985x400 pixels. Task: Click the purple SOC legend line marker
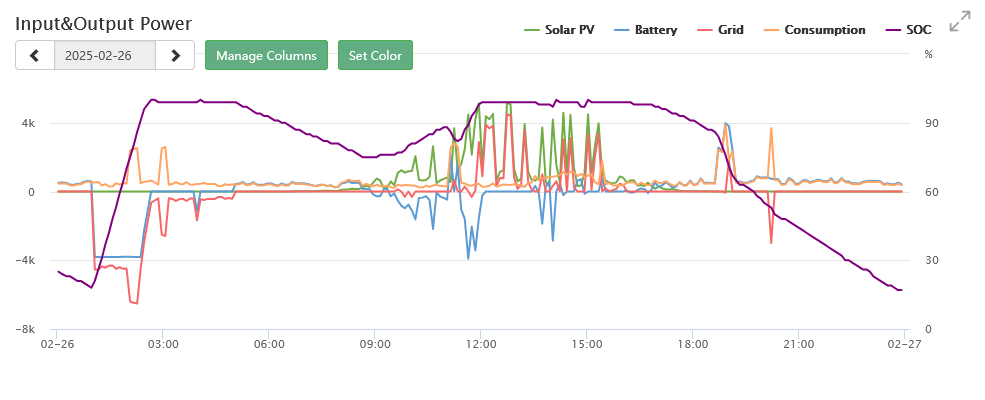pos(894,30)
